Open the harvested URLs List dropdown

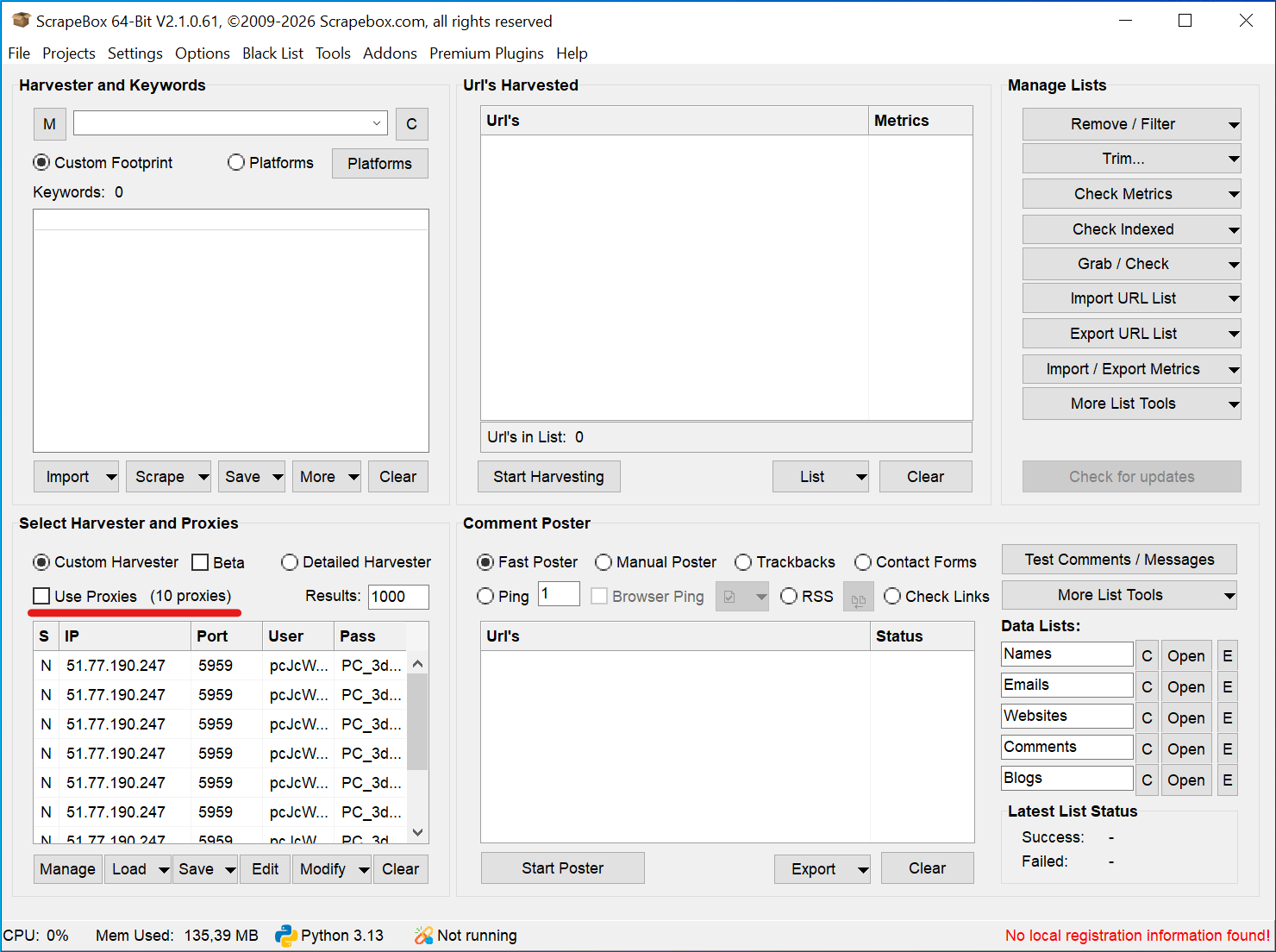click(860, 477)
